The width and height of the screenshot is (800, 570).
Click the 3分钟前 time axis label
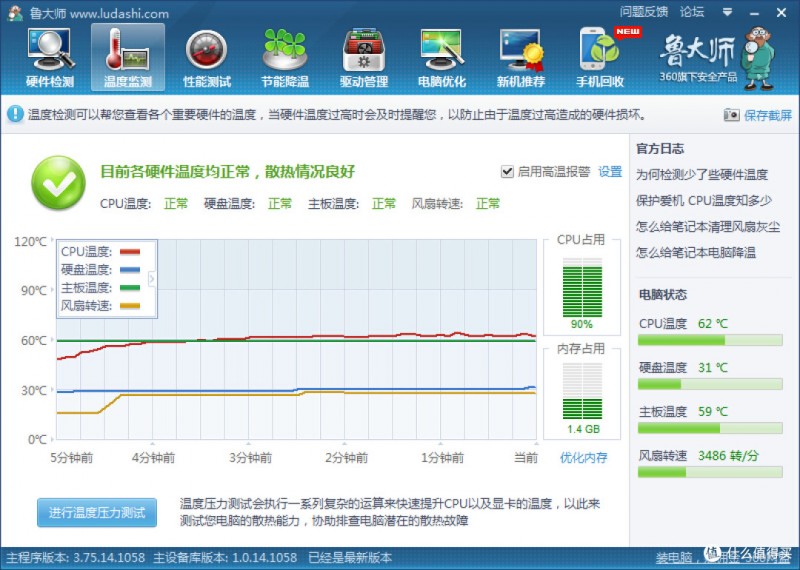point(250,458)
